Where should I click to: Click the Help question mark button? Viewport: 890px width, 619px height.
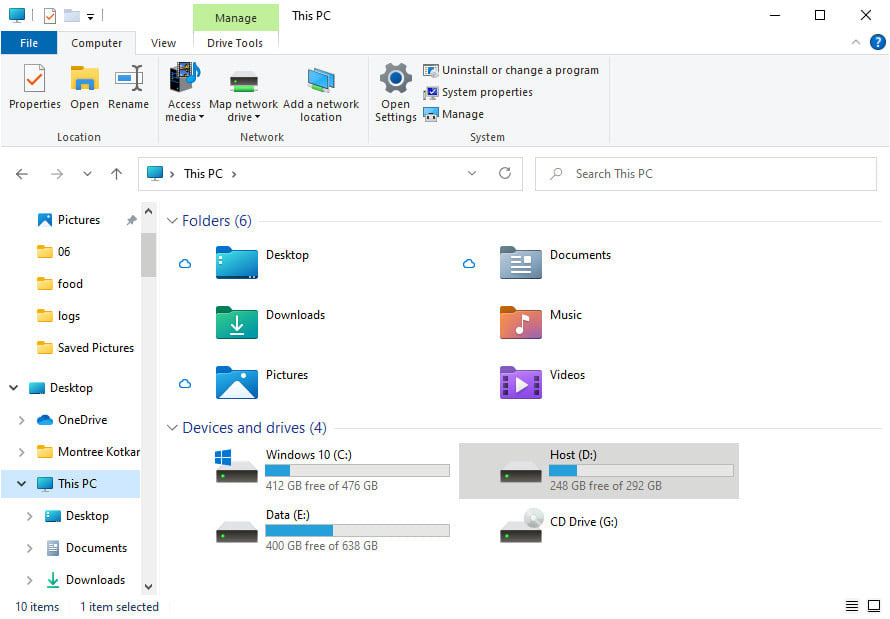(878, 43)
